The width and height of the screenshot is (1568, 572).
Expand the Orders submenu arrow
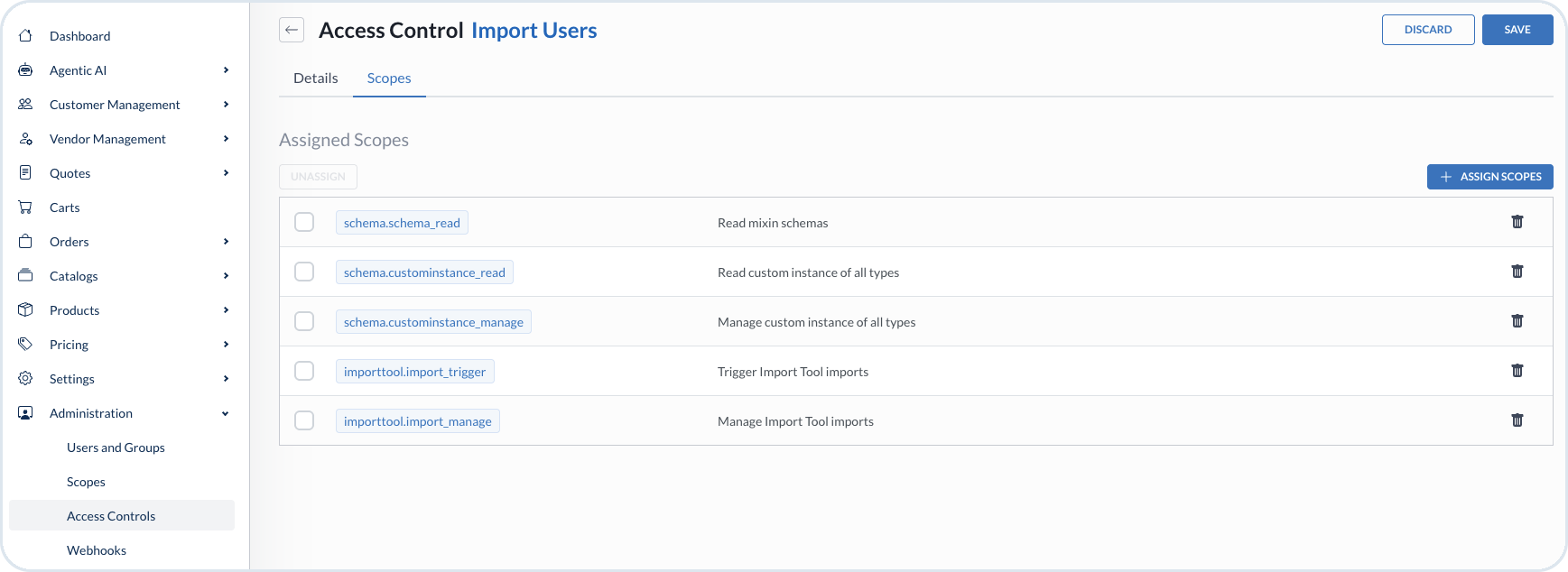(226, 242)
